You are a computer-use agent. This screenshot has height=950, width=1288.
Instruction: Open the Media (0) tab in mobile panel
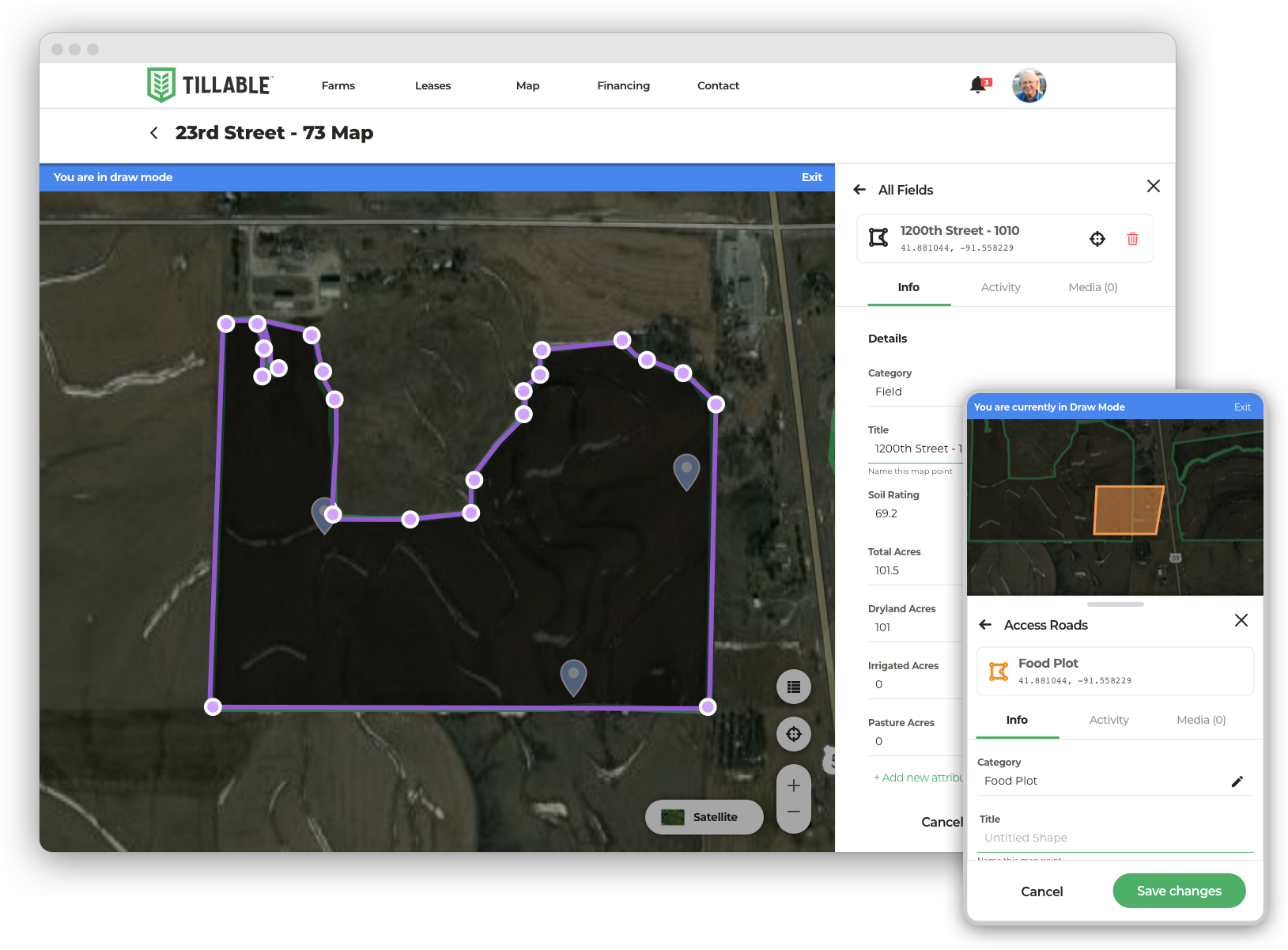[x=1200, y=720]
